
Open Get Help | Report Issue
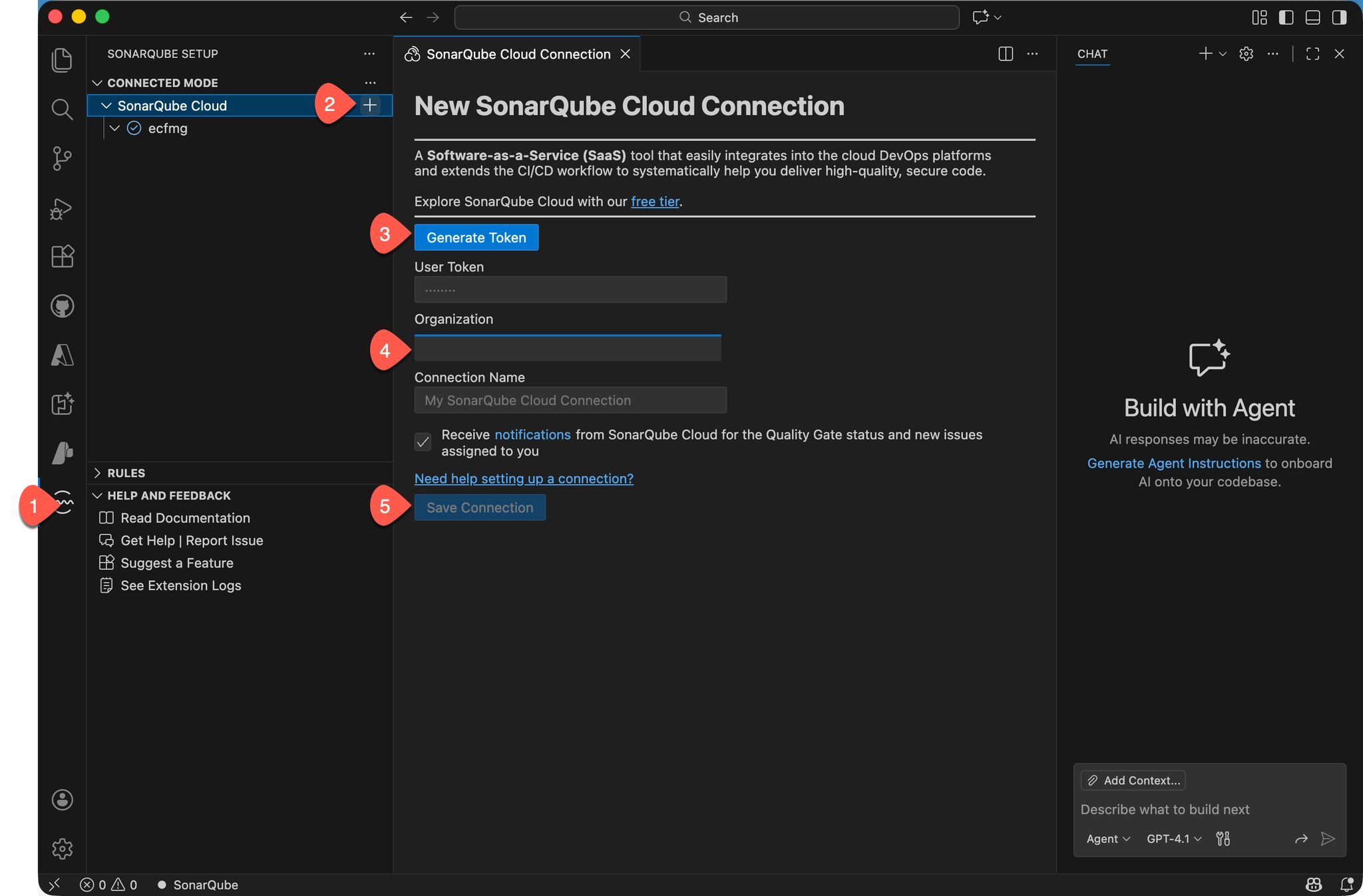[192, 540]
